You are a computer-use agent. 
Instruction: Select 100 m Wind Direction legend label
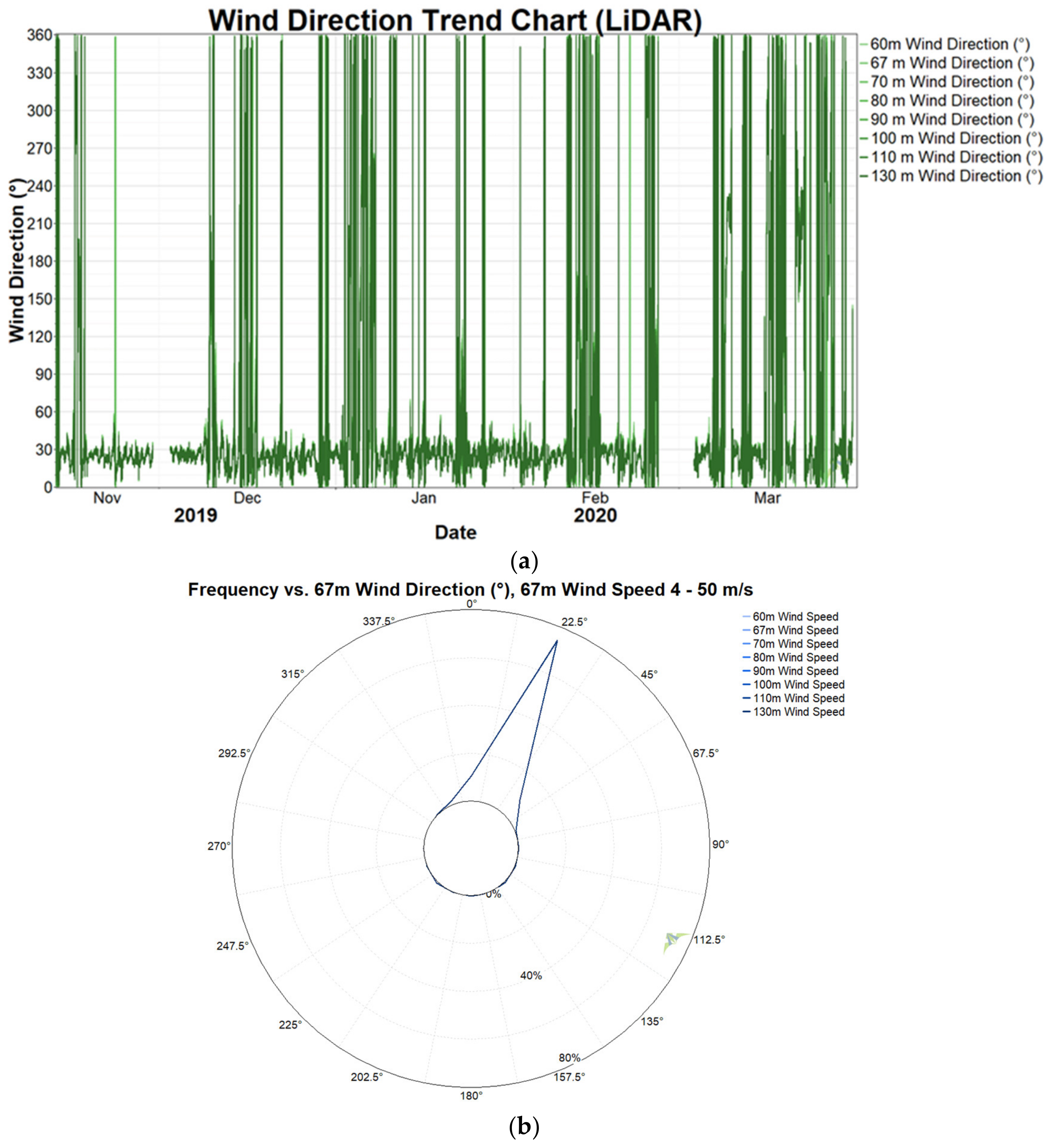[956, 138]
